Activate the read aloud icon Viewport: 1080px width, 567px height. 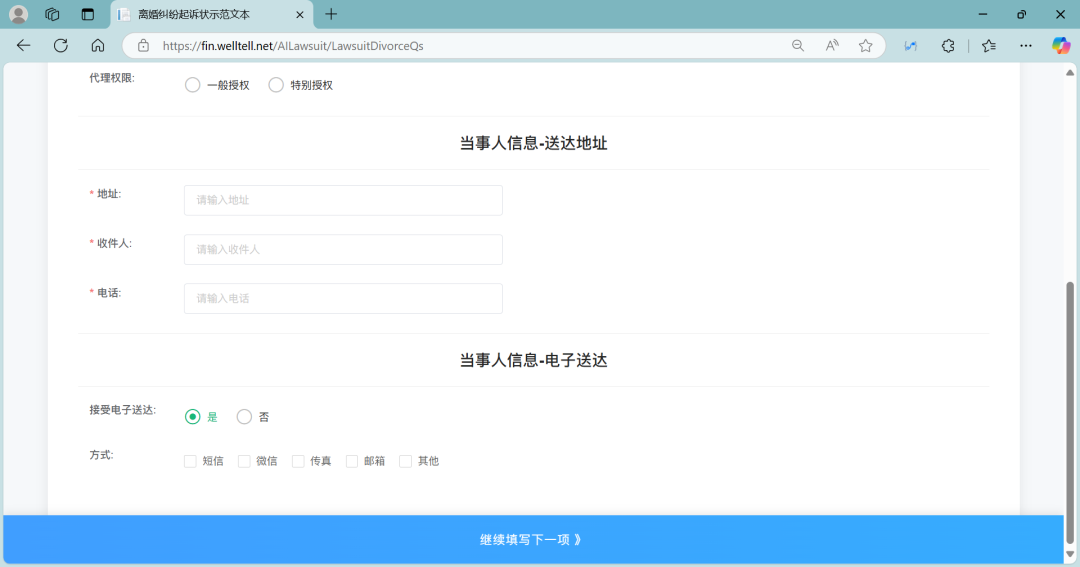click(x=832, y=45)
